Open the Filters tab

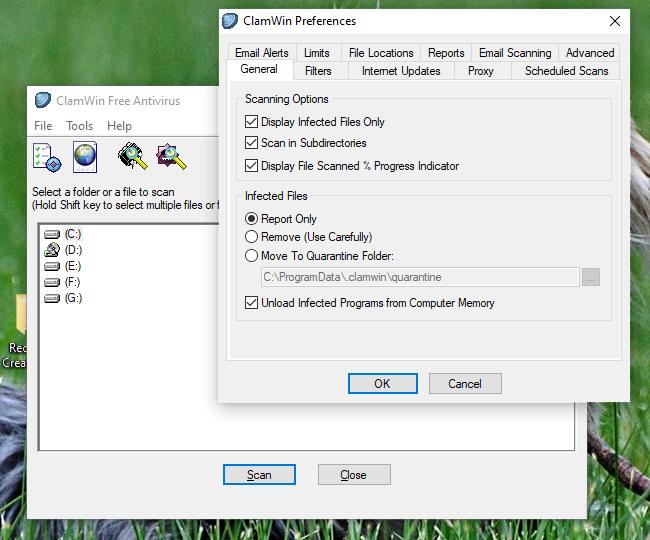point(318,71)
